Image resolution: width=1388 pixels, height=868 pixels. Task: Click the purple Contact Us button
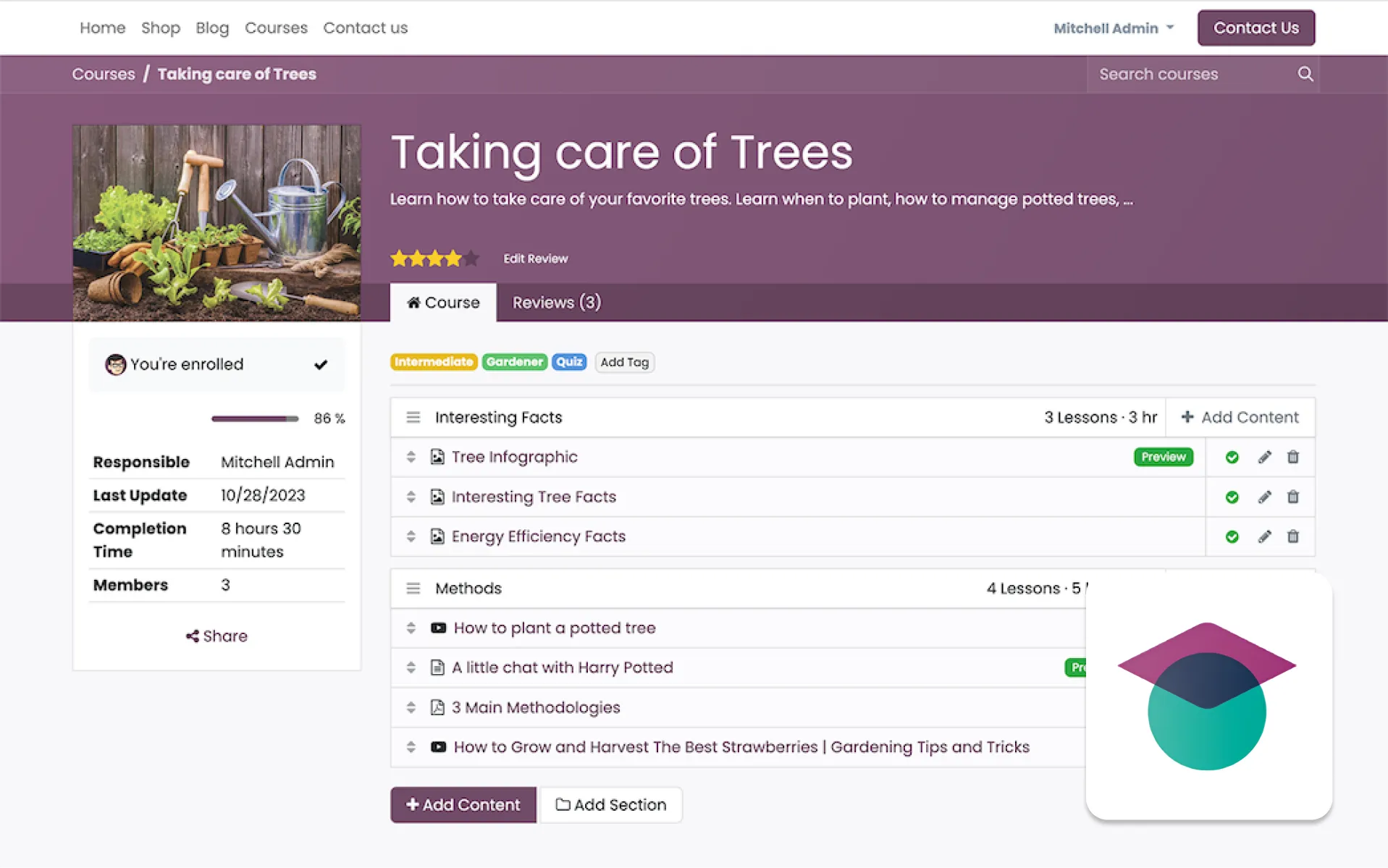pyautogui.click(x=1255, y=28)
